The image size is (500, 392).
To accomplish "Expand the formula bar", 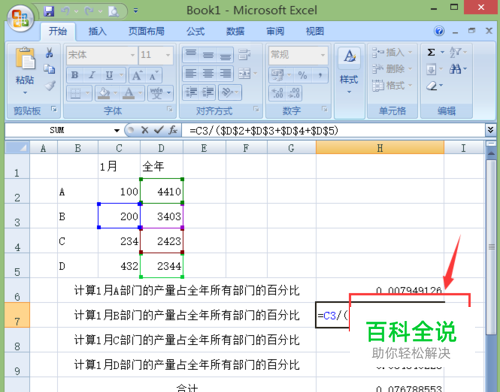I will coord(490,130).
